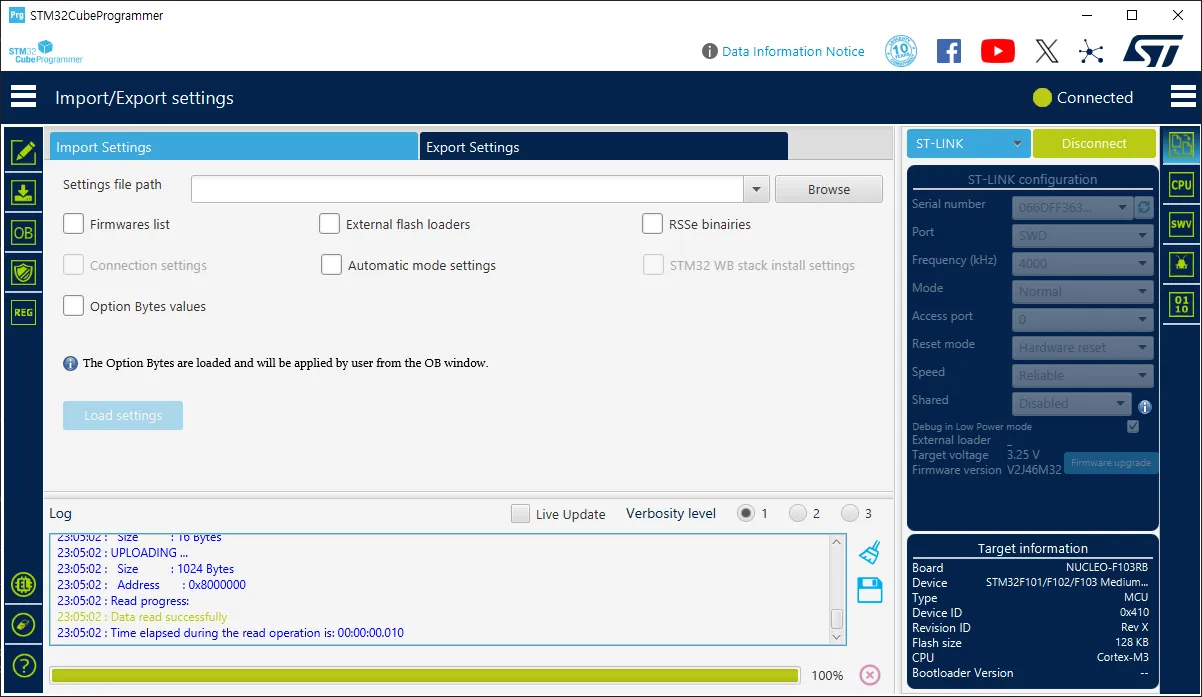
Task: Open the right hamburger menu
Action: click(x=1183, y=97)
